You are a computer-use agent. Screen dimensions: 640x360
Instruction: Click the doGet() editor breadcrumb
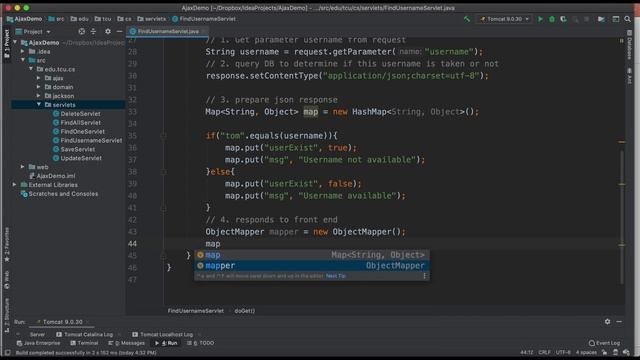(x=244, y=311)
